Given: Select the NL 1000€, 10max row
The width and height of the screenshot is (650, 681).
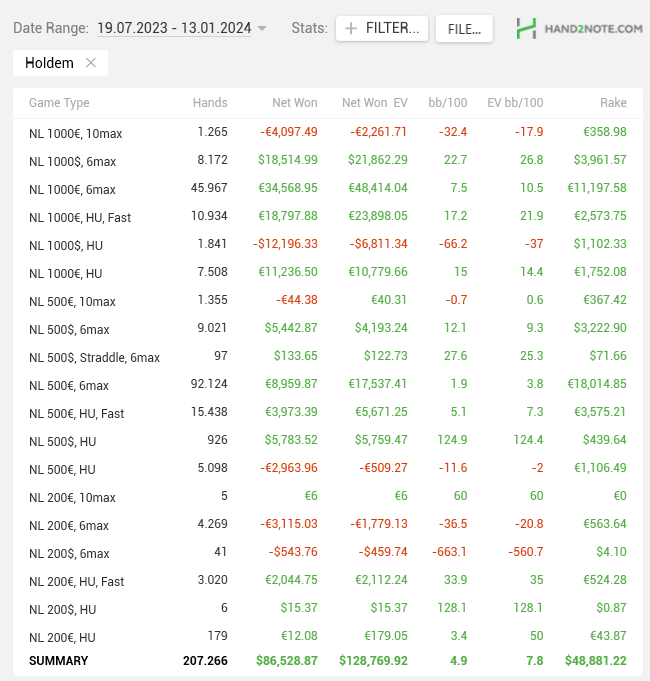Looking at the screenshot, I should (328, 132).
